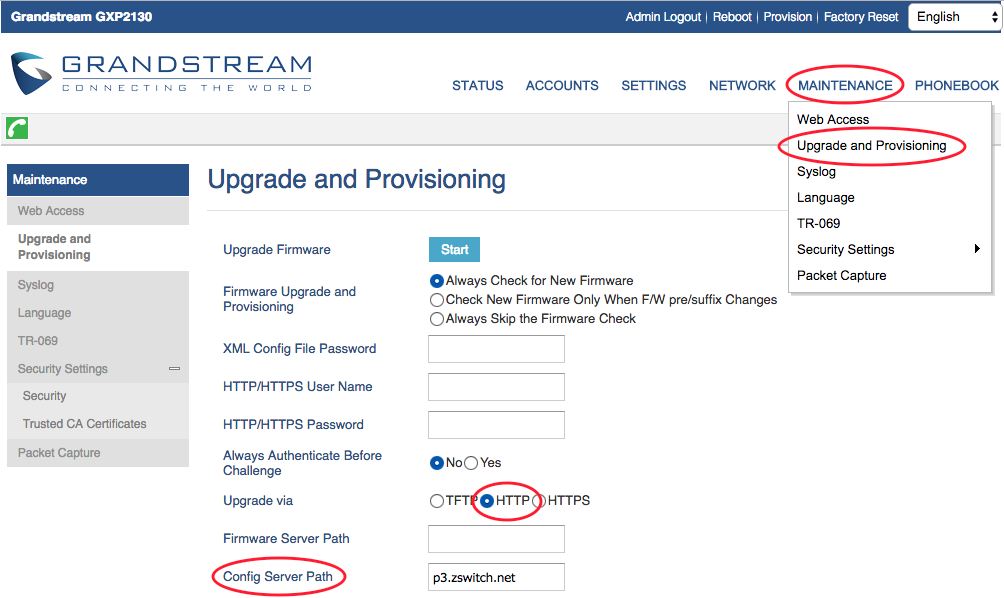The image size is (1004, 598).
Task: Open Trusted CA Certificates in the sidebar
Action: 98,424
